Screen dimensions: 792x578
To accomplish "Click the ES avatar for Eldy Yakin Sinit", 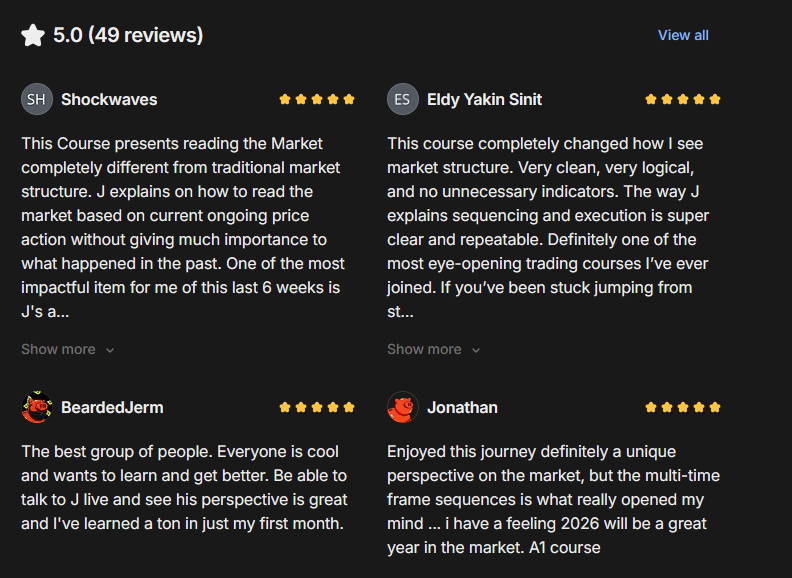I will click(403, 99).
